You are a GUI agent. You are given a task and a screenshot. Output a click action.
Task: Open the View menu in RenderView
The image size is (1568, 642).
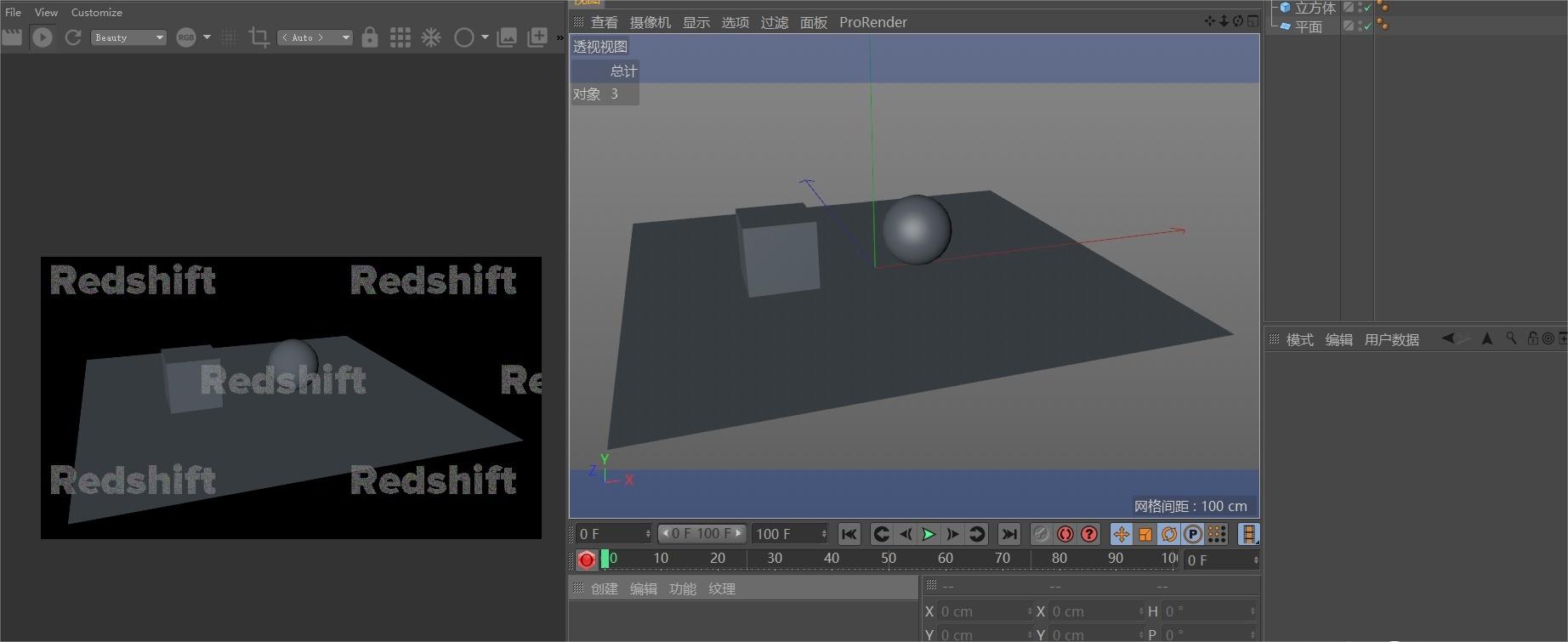pos(46,12)
